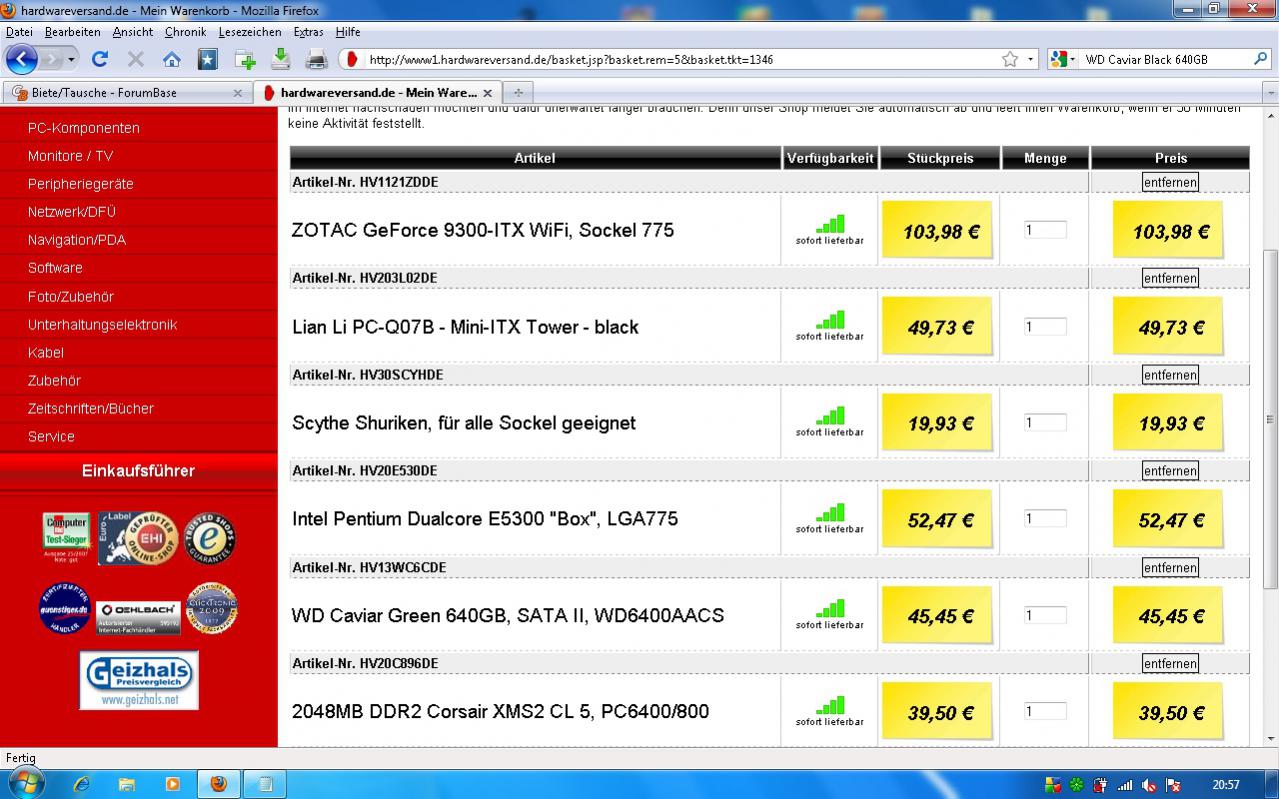Open the Datei menu
The height and width of the screenshot is (799, 1279).
19,32
